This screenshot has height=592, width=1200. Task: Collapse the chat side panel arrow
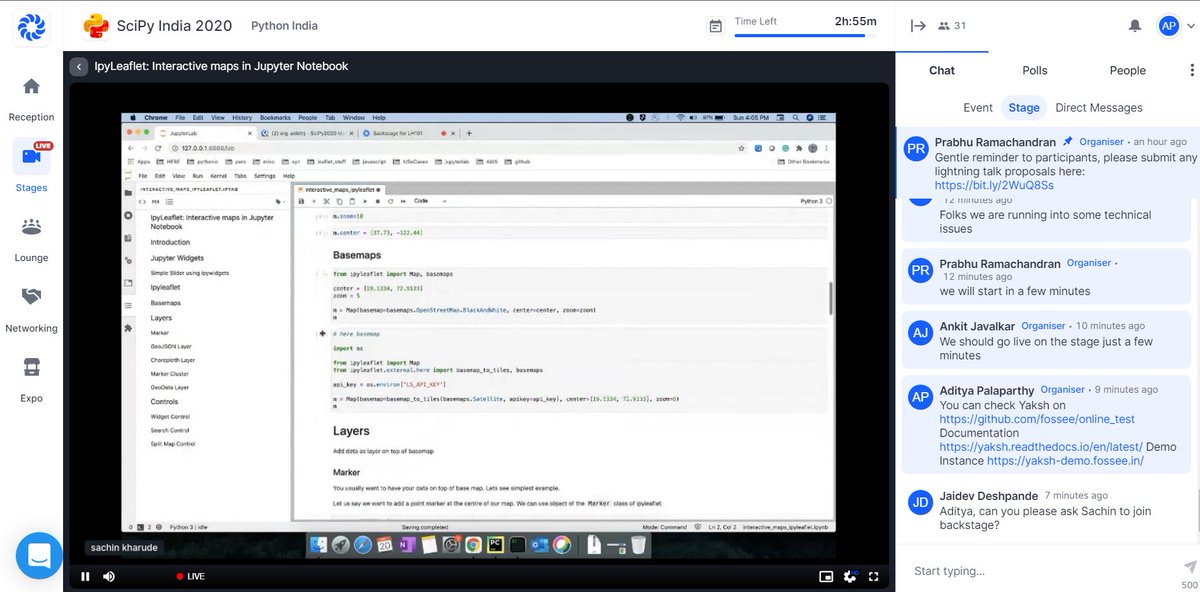918,26
